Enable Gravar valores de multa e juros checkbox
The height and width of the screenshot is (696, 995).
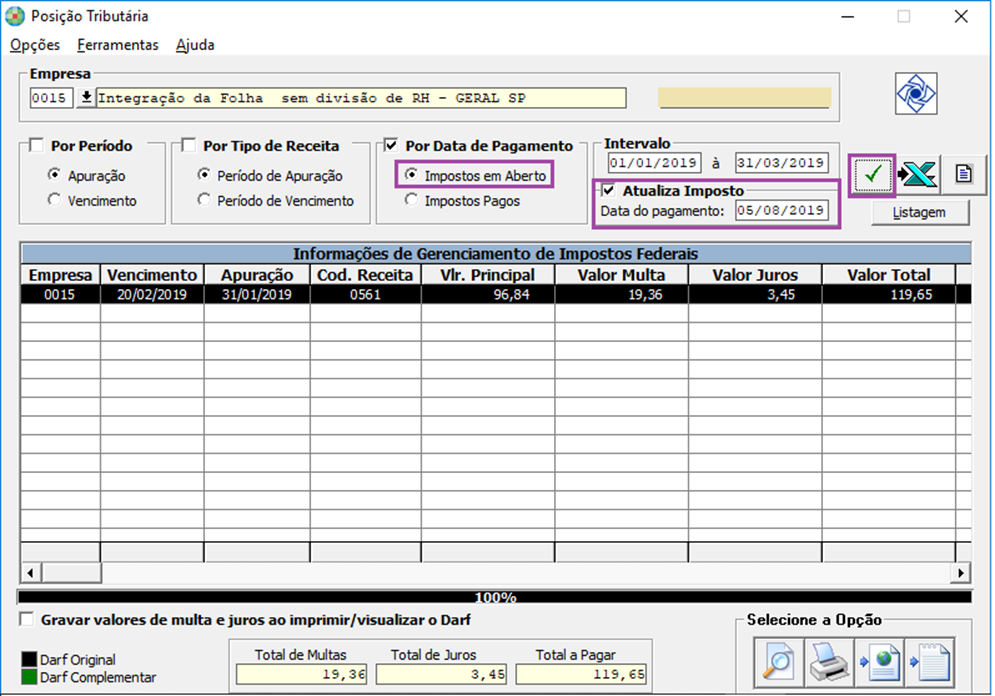tap(27, 619)
